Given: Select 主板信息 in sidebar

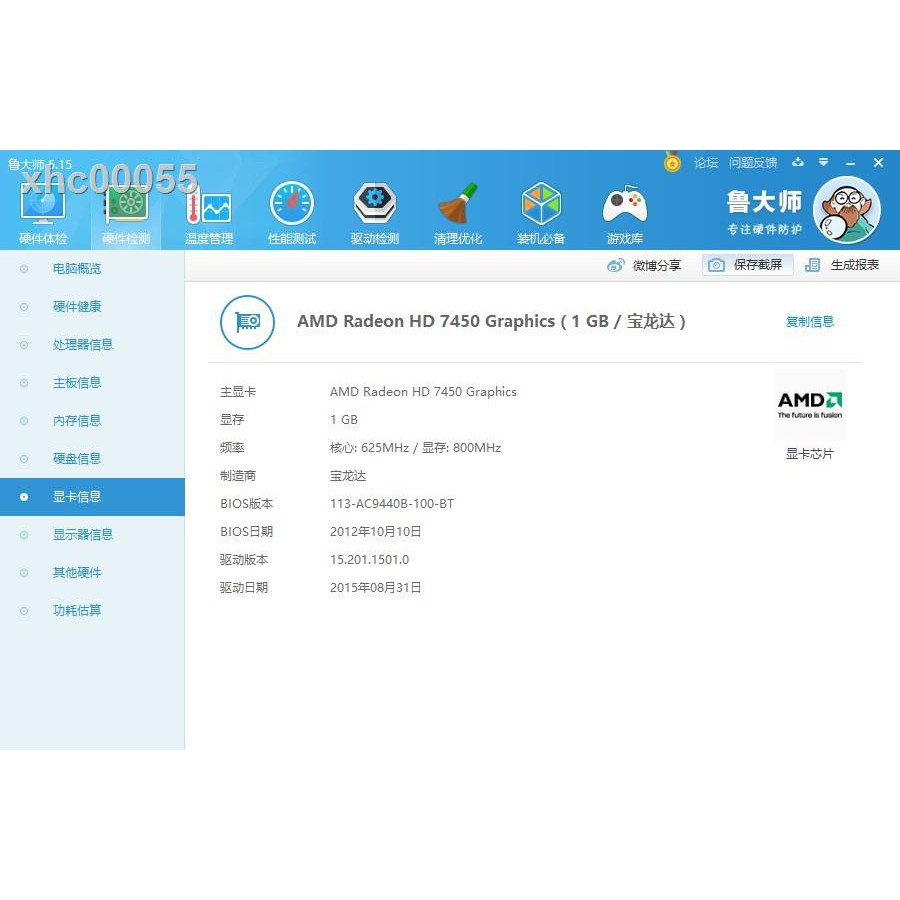Looking at the screenshot, I should coord(92,383).
